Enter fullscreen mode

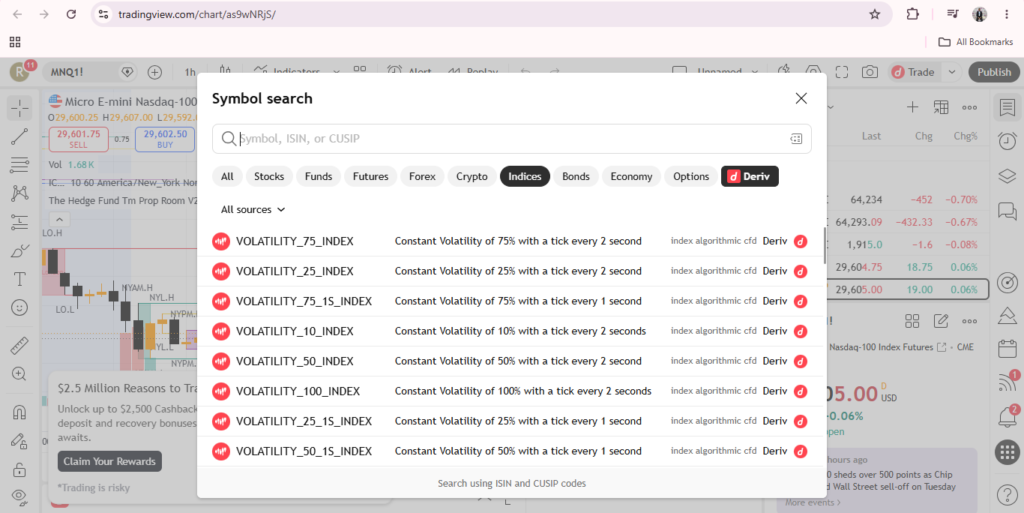click(842, 72)
